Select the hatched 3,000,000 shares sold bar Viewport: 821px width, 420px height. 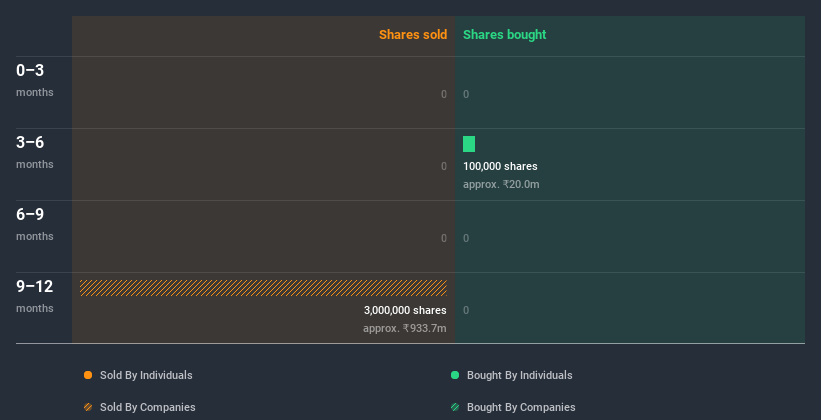click(x=263, y=288)
